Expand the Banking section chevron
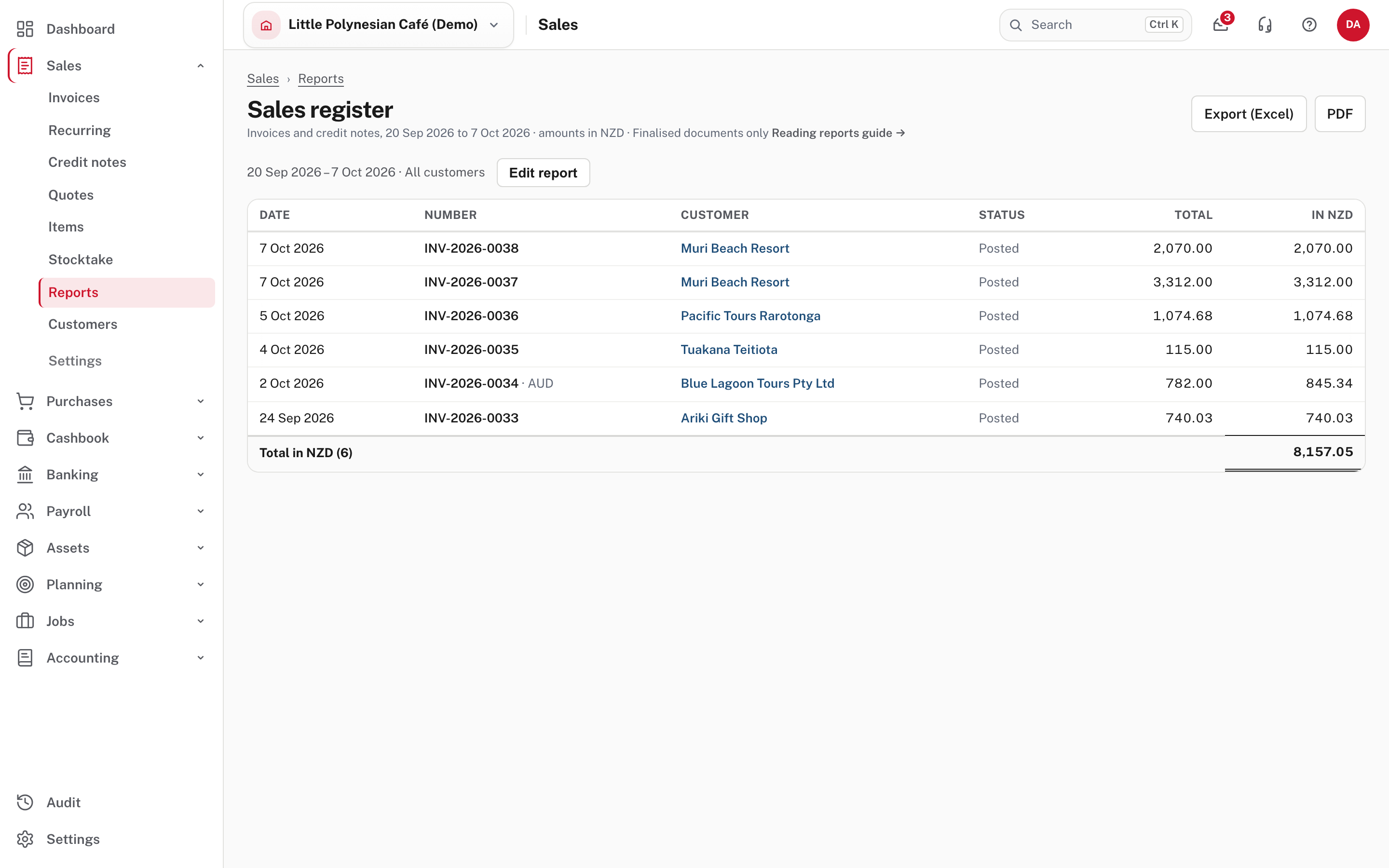Screen dimensions: 1389x868 pos(200,475)
